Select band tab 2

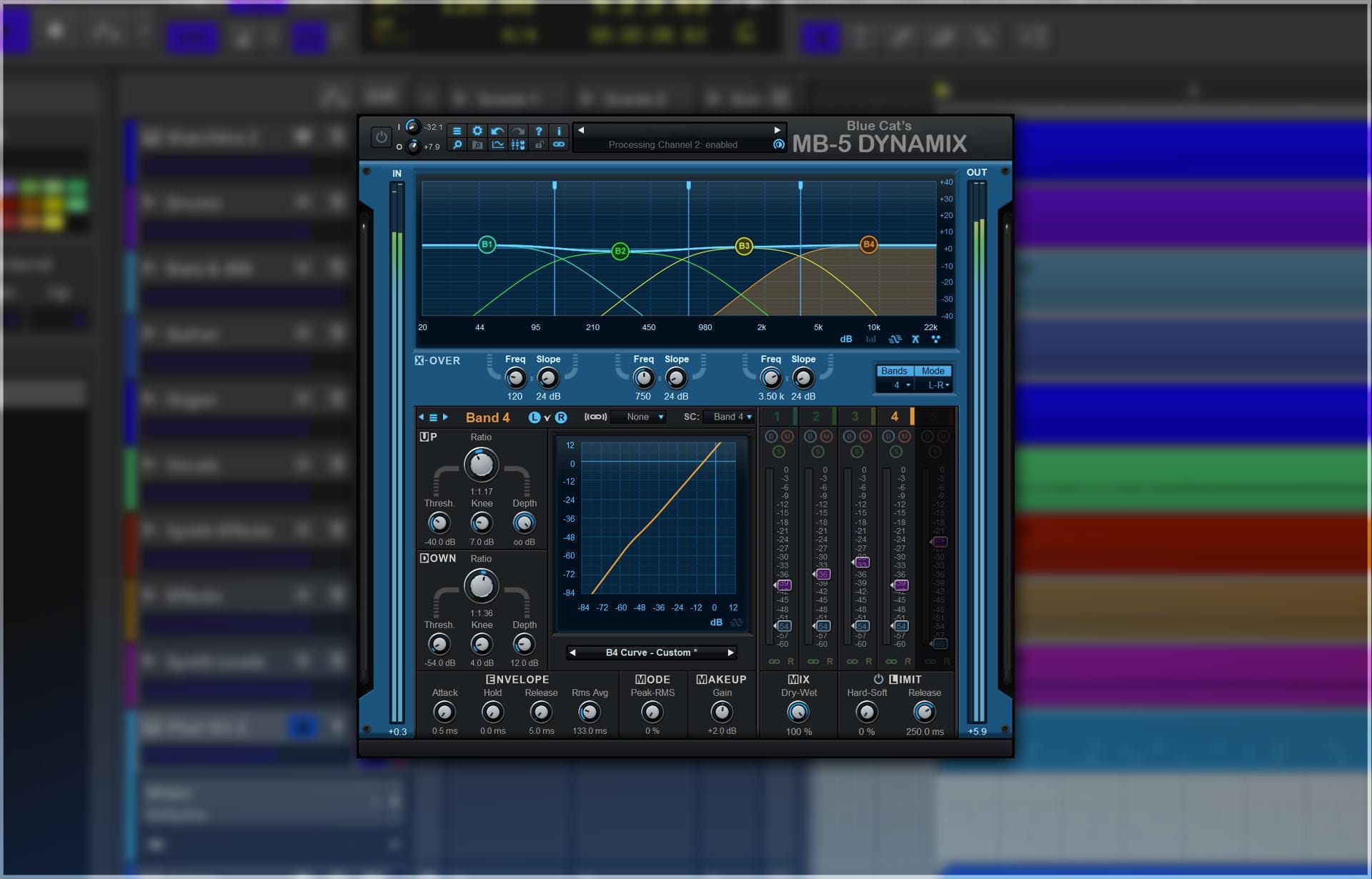click(817, 417)
